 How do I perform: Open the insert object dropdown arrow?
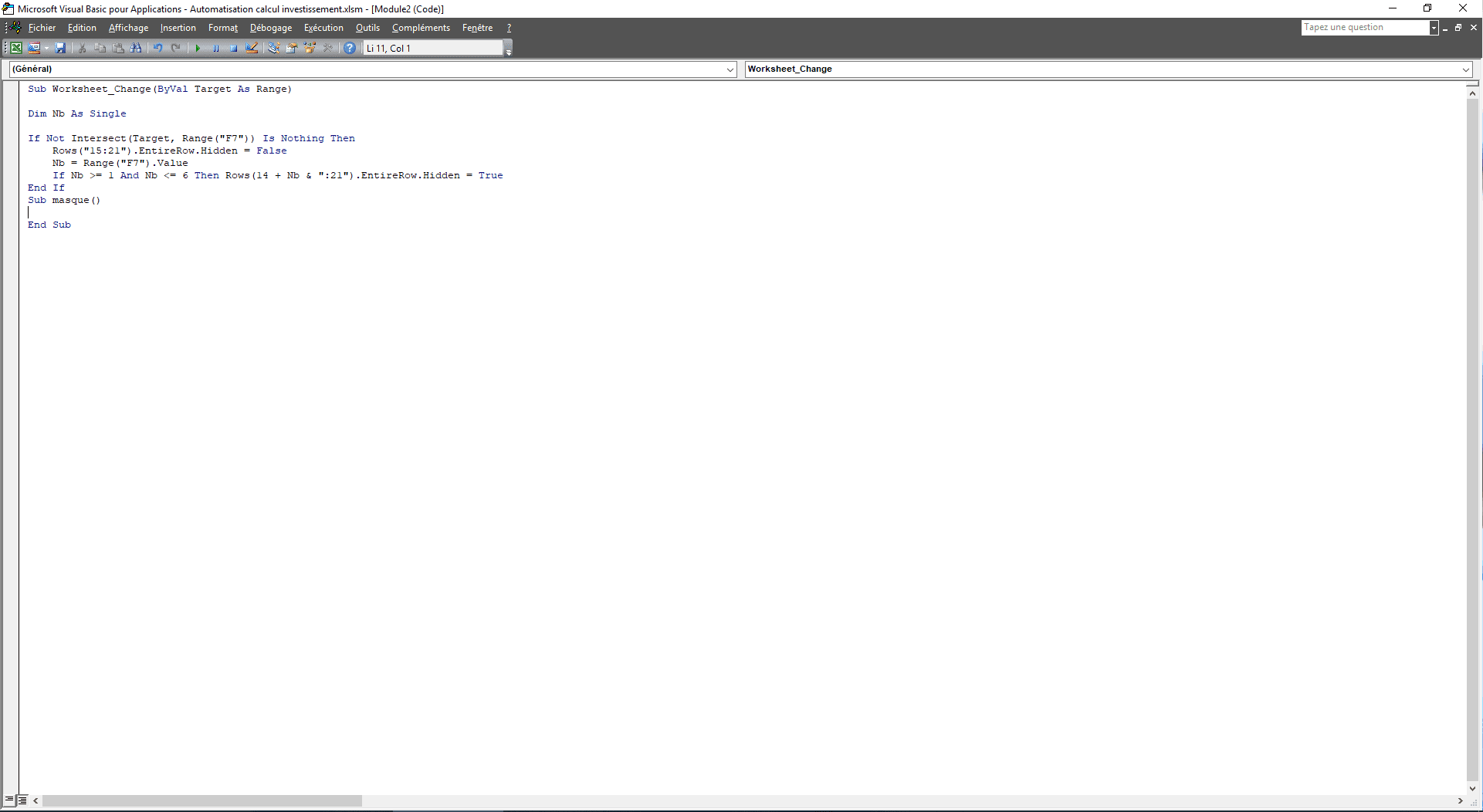click(x=46, y=48)
